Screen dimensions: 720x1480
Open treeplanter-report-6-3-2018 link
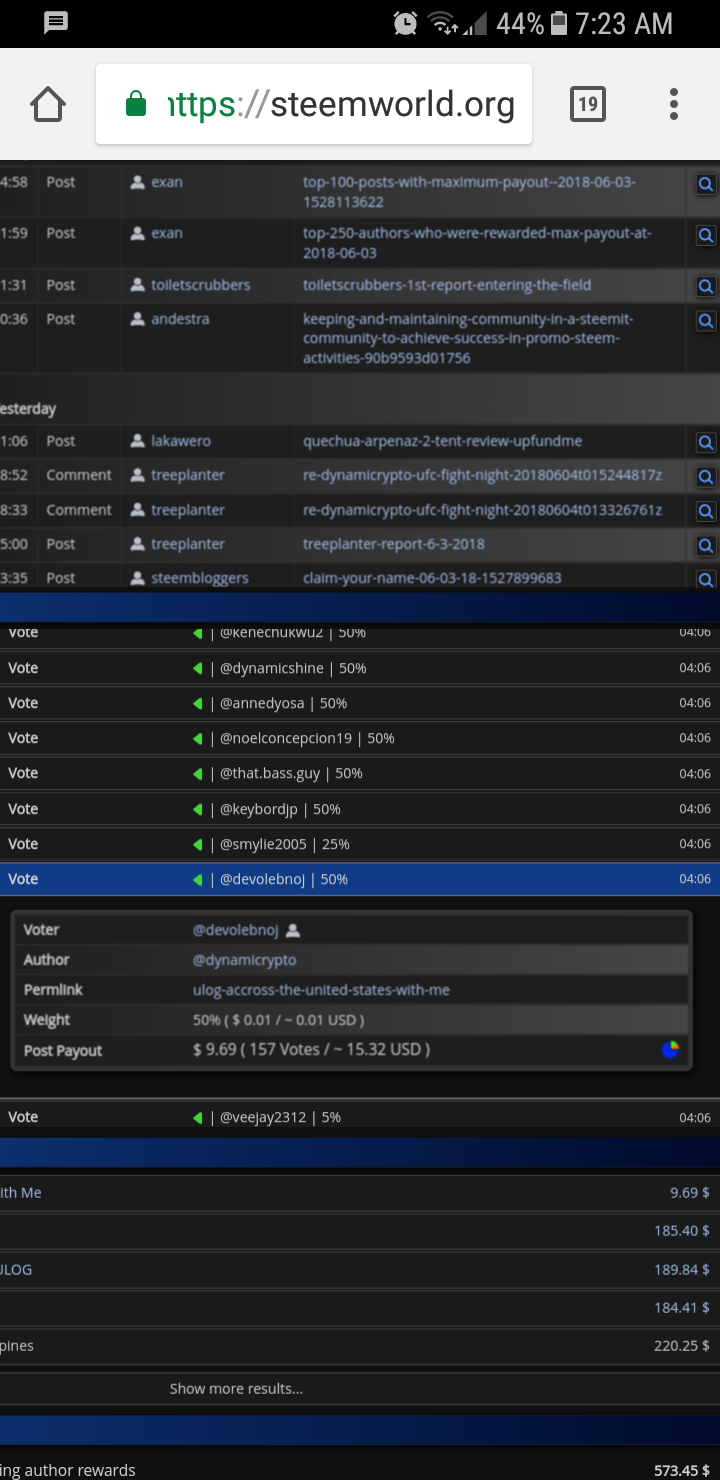pyautogui.click(x=394, y=544)
